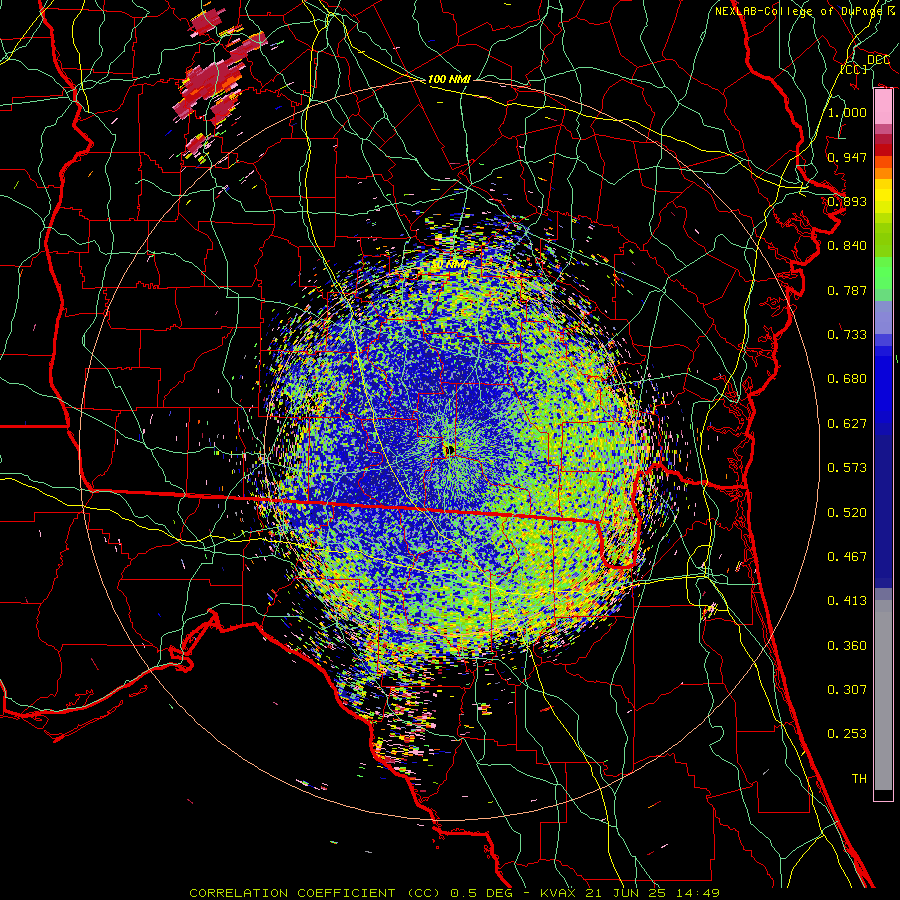This screenshot has width=900, height=900.
Task: Click the NEXLAB-College of DuPage credit text
Action: tap(804, 11)
